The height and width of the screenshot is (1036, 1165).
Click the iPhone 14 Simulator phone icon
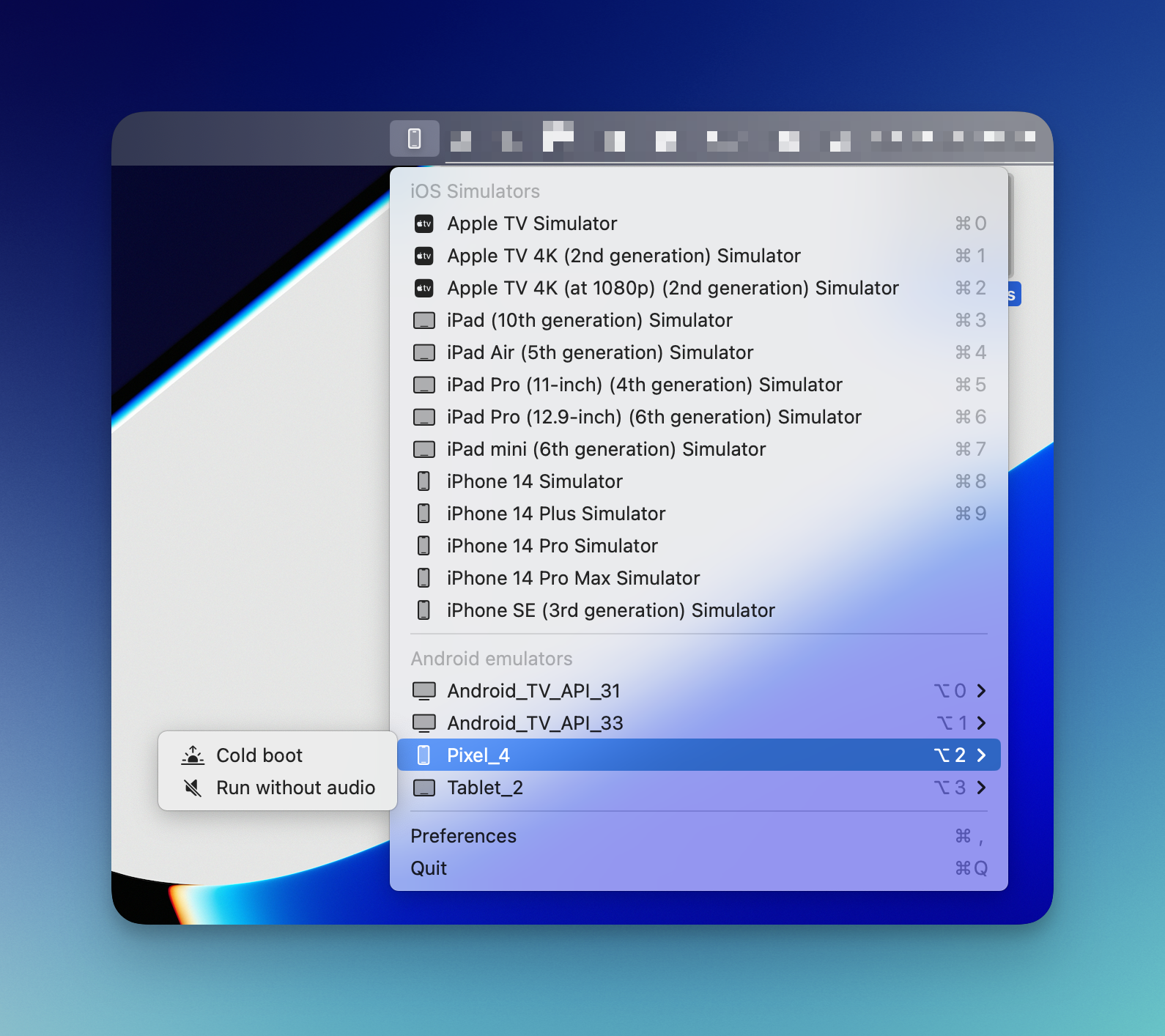coord(424,481)
